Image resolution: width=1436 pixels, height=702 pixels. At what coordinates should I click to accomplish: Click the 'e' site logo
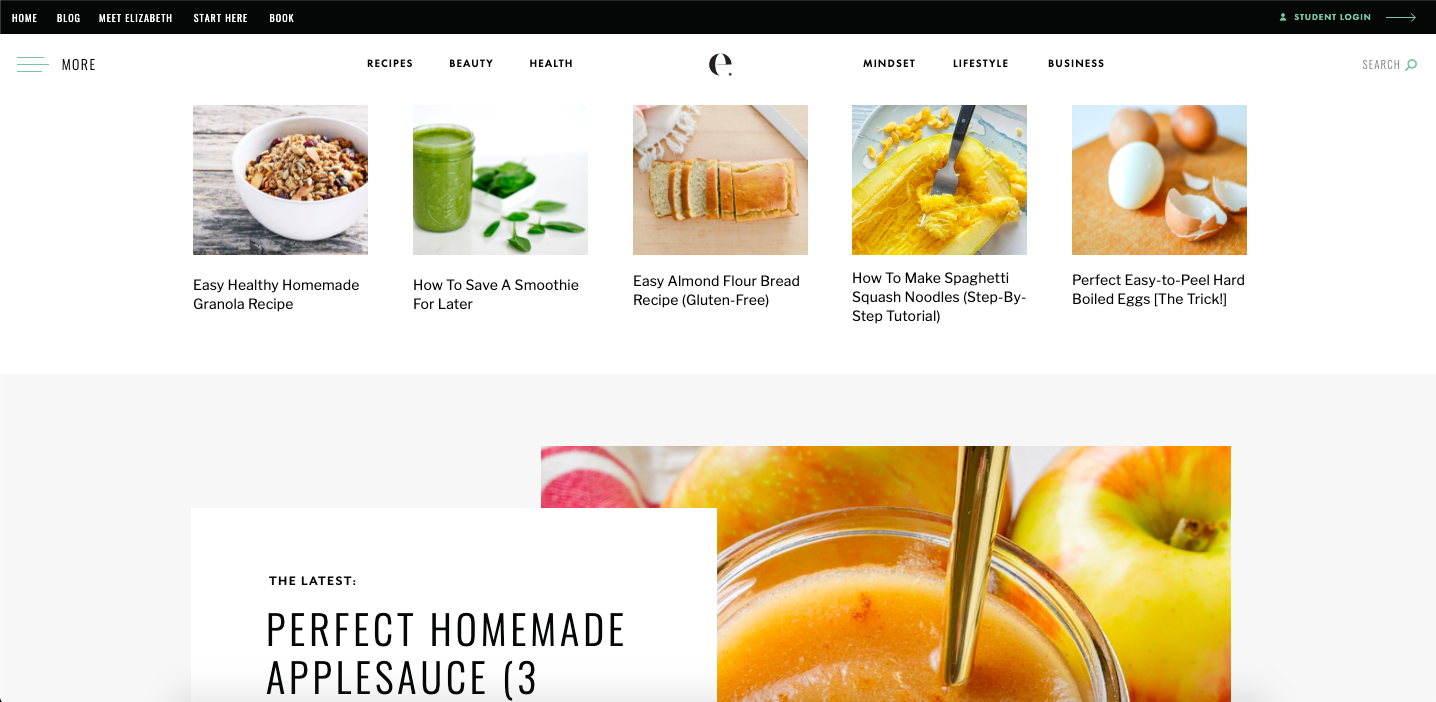tap(720, 64)
